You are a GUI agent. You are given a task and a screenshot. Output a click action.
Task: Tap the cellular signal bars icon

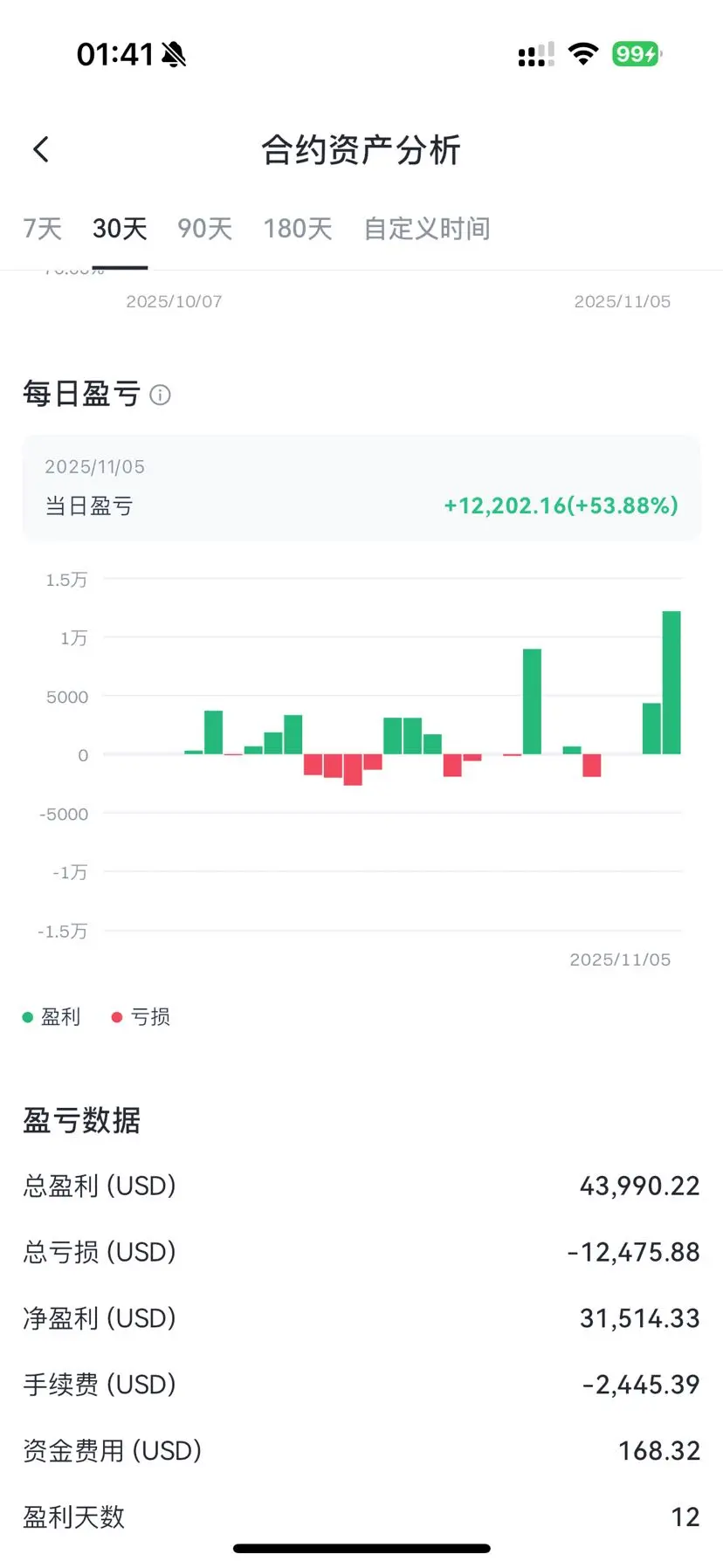535,54
